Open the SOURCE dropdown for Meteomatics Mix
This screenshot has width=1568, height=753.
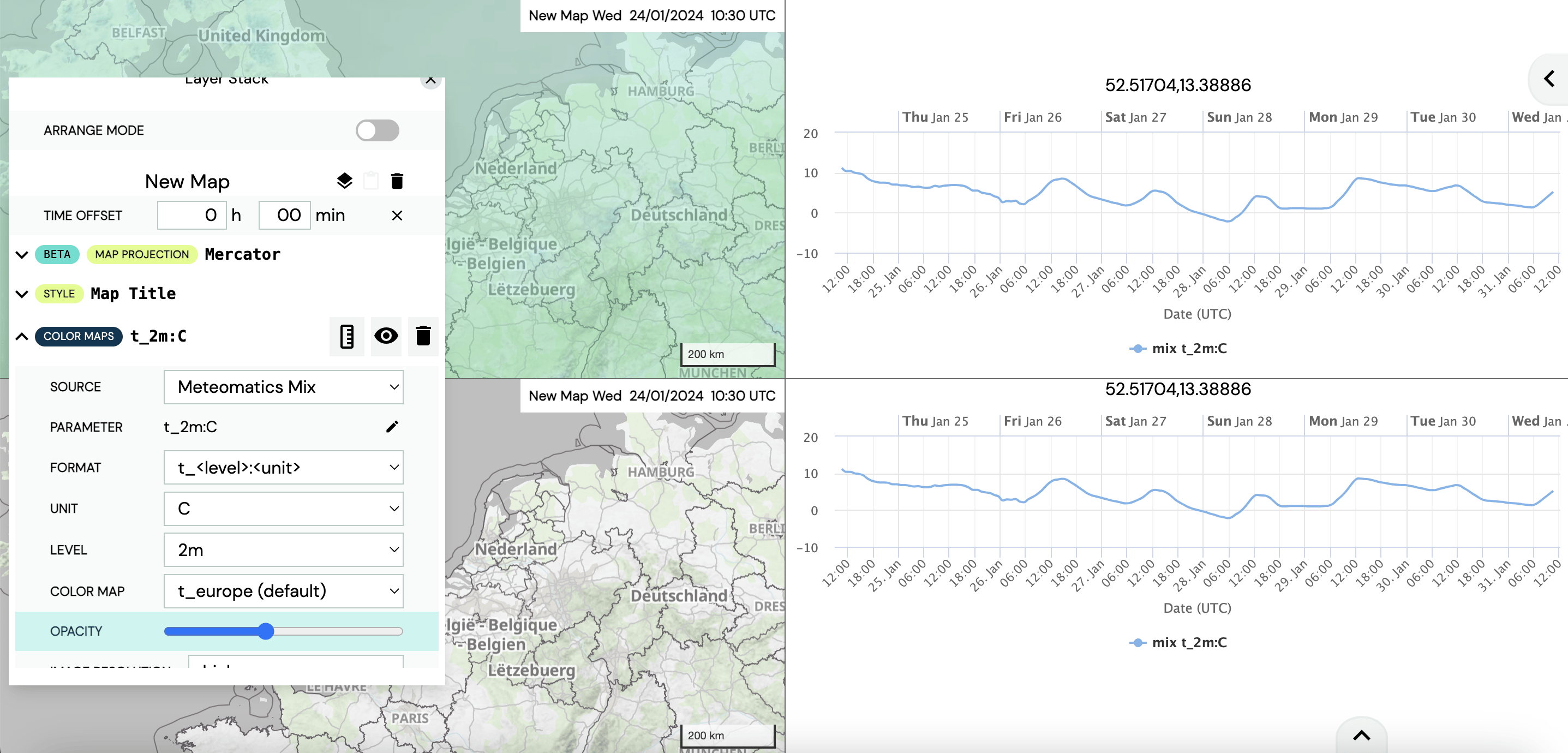click(x=284, y=387)
